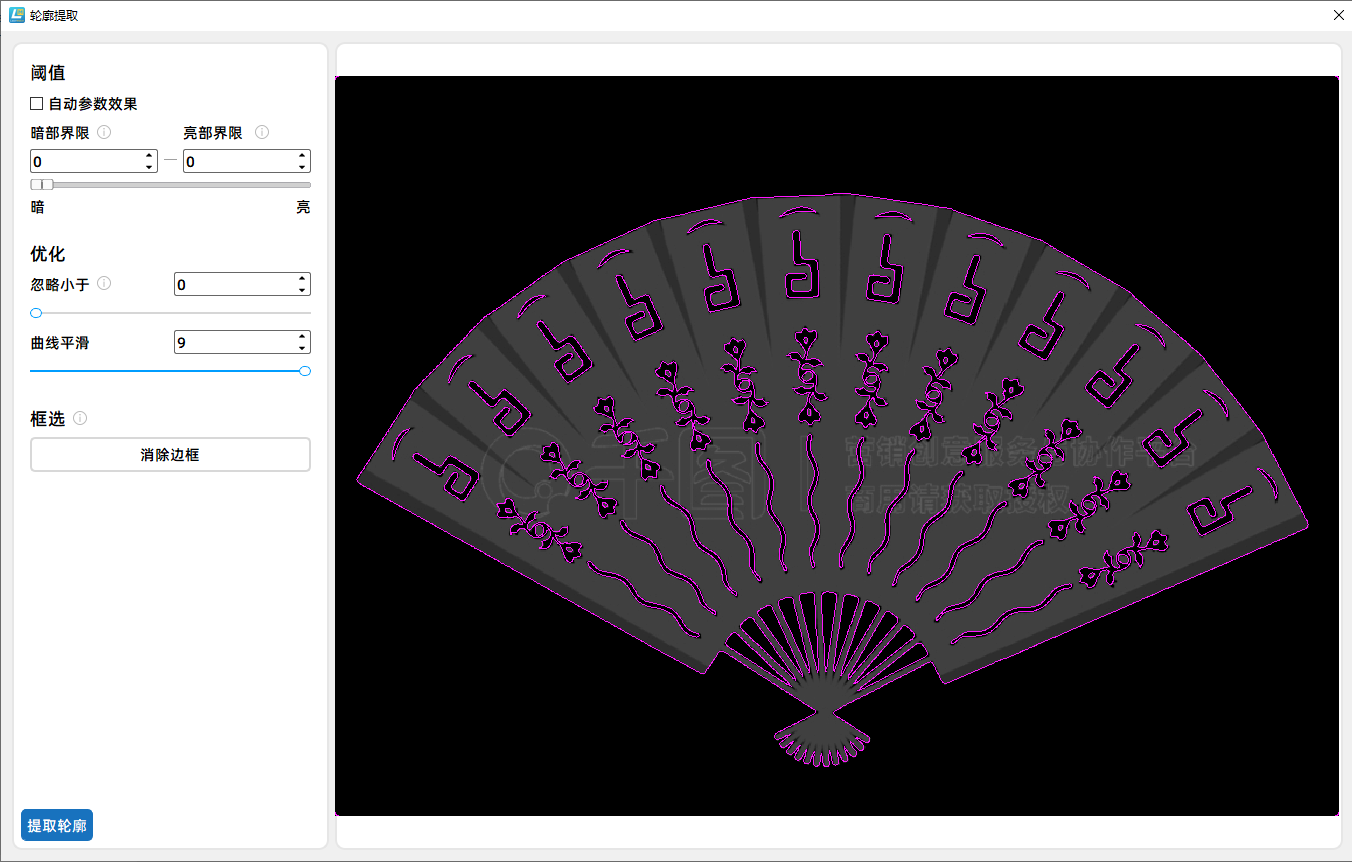1352x862 pixels.
Task: Click the info icon beside 暗部界限
Action: (x=104, y=132)
